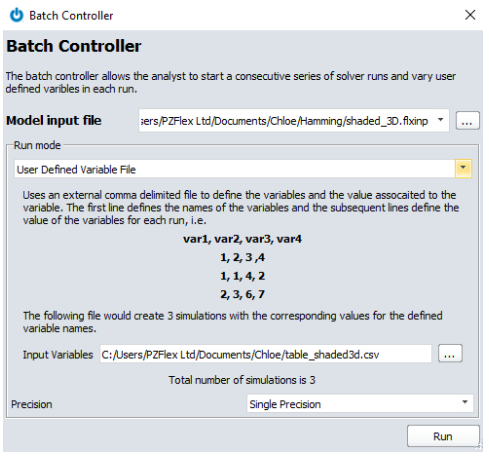Click the Input Variables label
Viewport: 489px width, 456px height.
[x=58, y=354]
